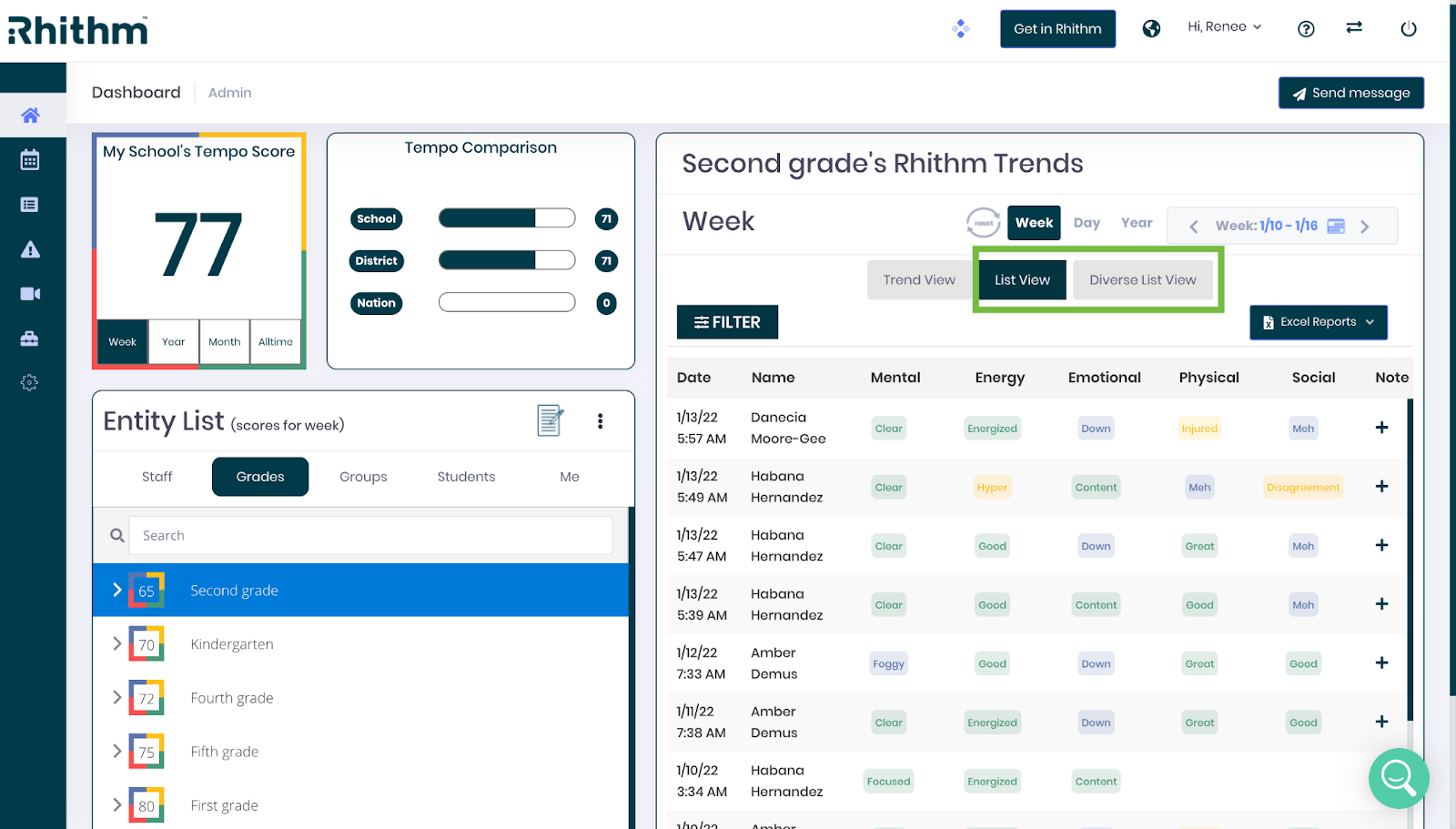Screen dimensions: 1456x829
Task: Click the Admin breadcrumb link
Action: [229, 93]
